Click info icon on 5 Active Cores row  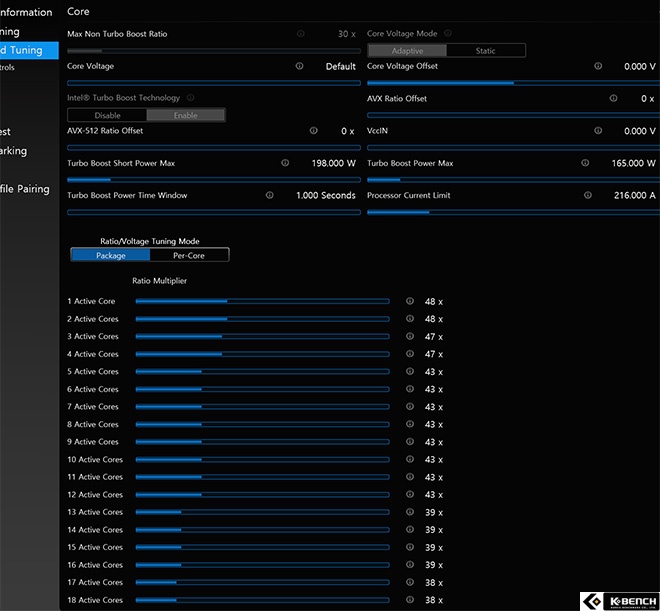click(410, 372)
